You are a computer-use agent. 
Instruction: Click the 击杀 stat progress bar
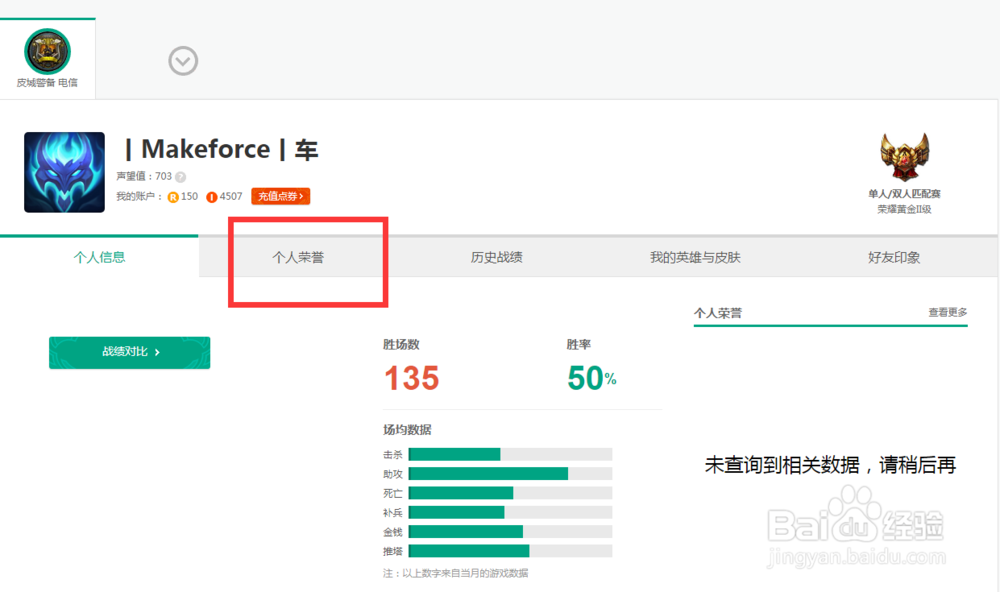coord(455,453)
